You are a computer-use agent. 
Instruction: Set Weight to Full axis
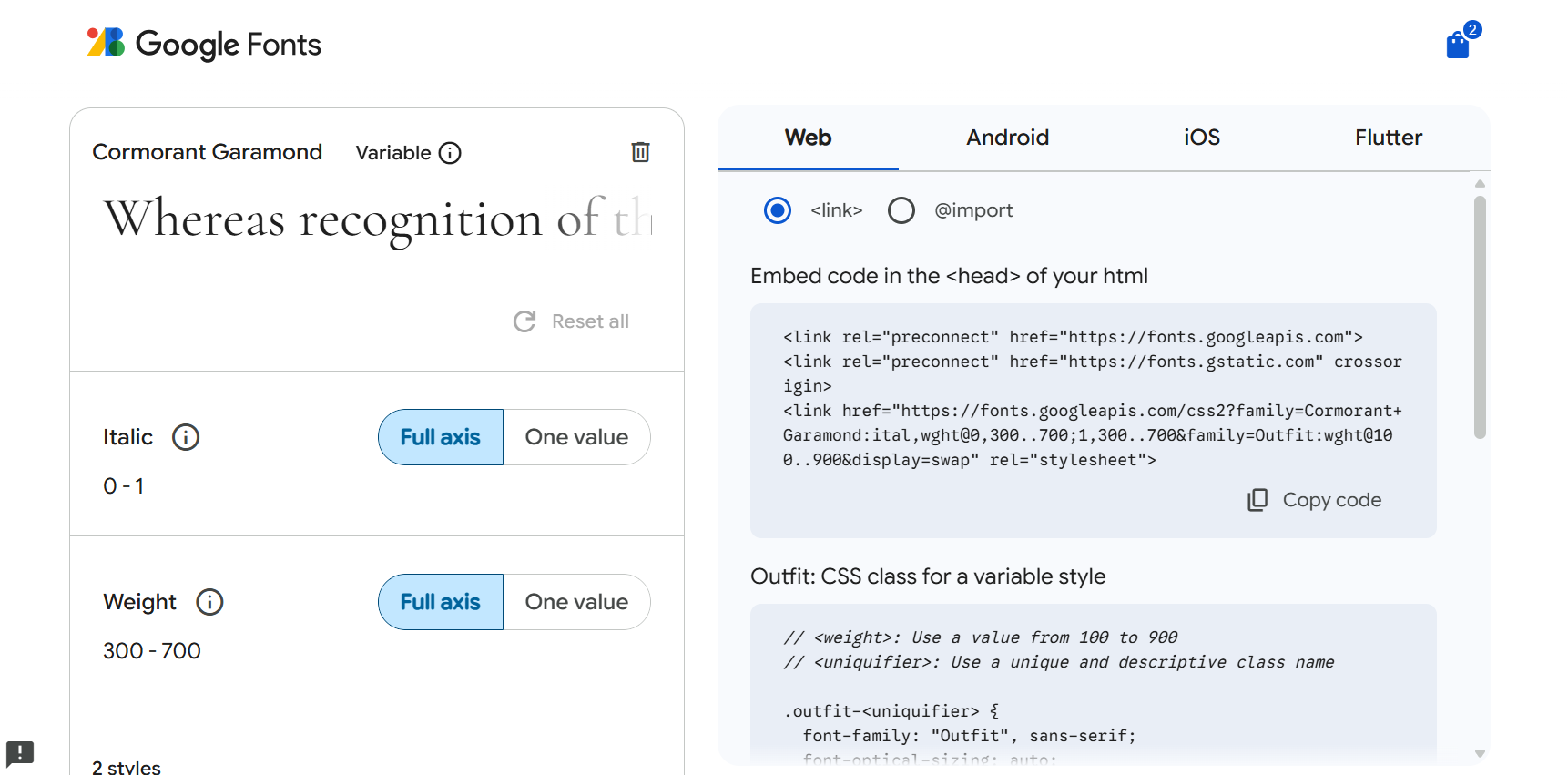(x=441, y=602)
